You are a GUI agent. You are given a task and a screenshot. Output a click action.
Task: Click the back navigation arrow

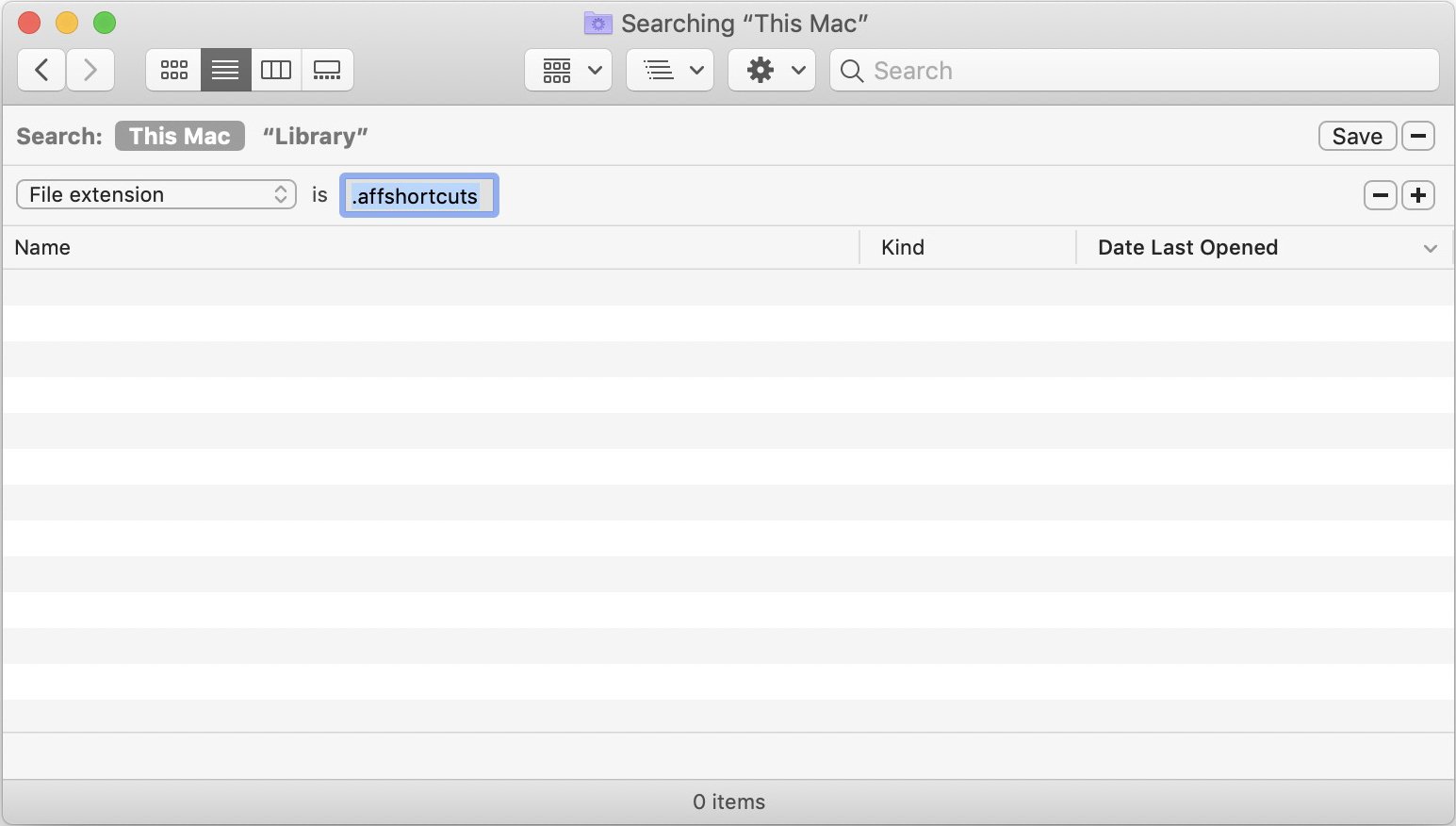(41, 70)
